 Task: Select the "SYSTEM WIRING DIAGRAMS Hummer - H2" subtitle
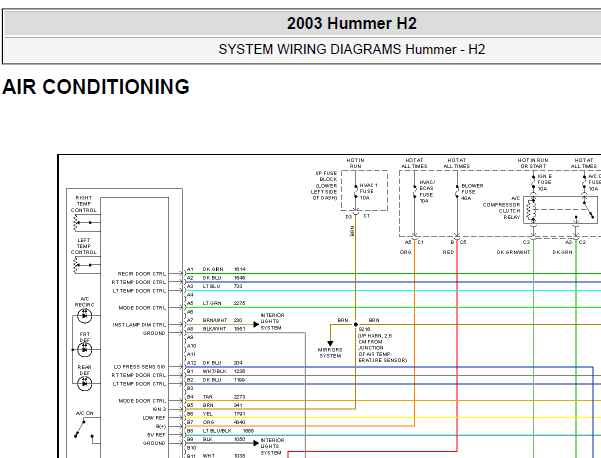pyautogui.click(x=351, y=49)
